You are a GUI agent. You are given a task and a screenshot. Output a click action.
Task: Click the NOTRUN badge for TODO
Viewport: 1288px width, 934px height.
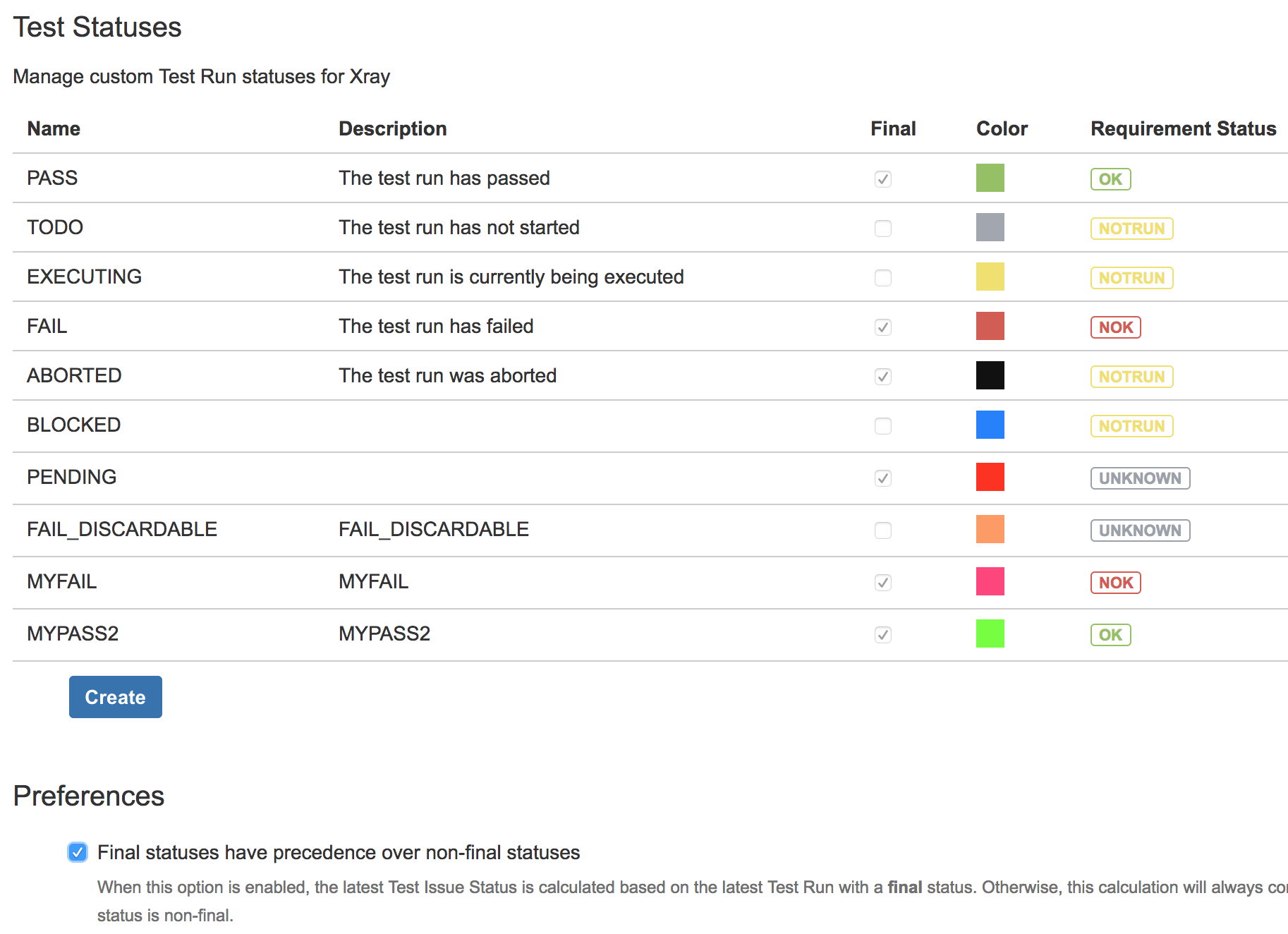(x=1132, y=229)
